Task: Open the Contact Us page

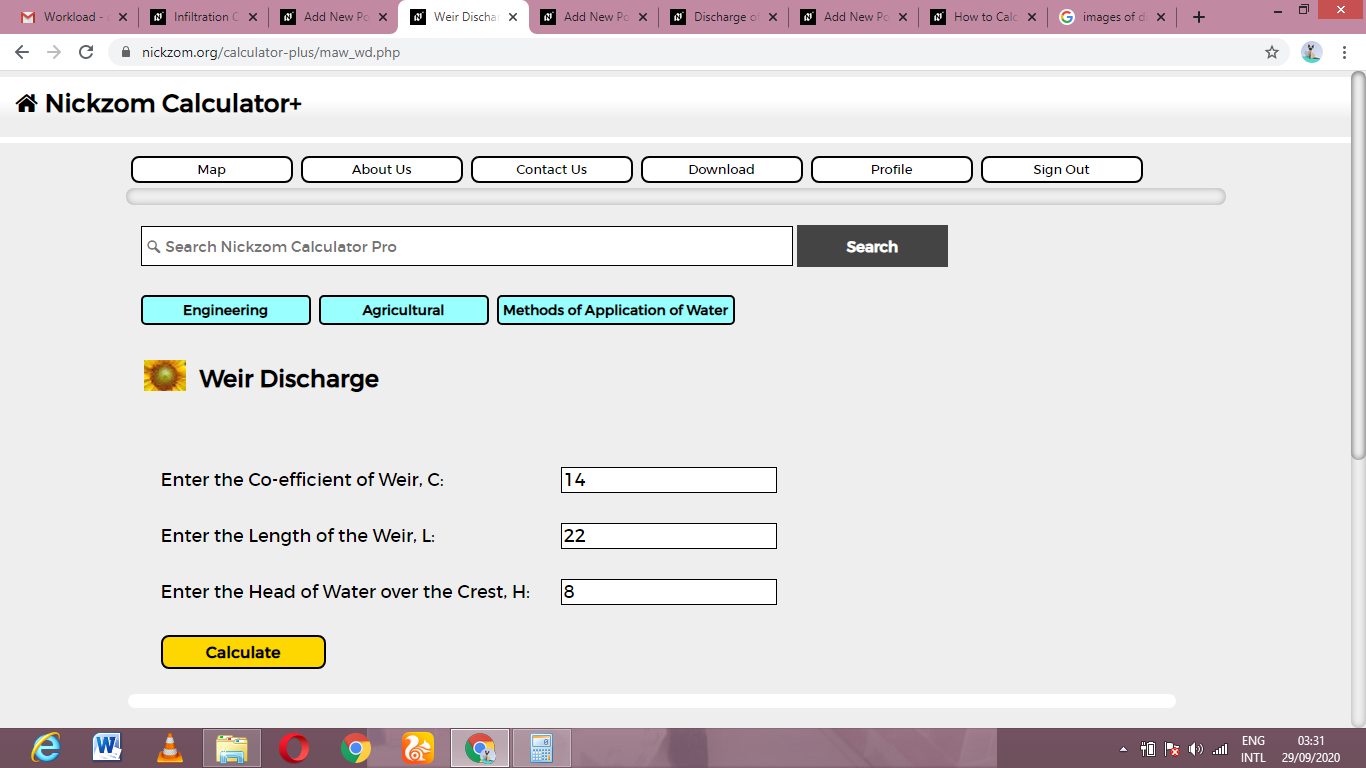Action: 552,169
